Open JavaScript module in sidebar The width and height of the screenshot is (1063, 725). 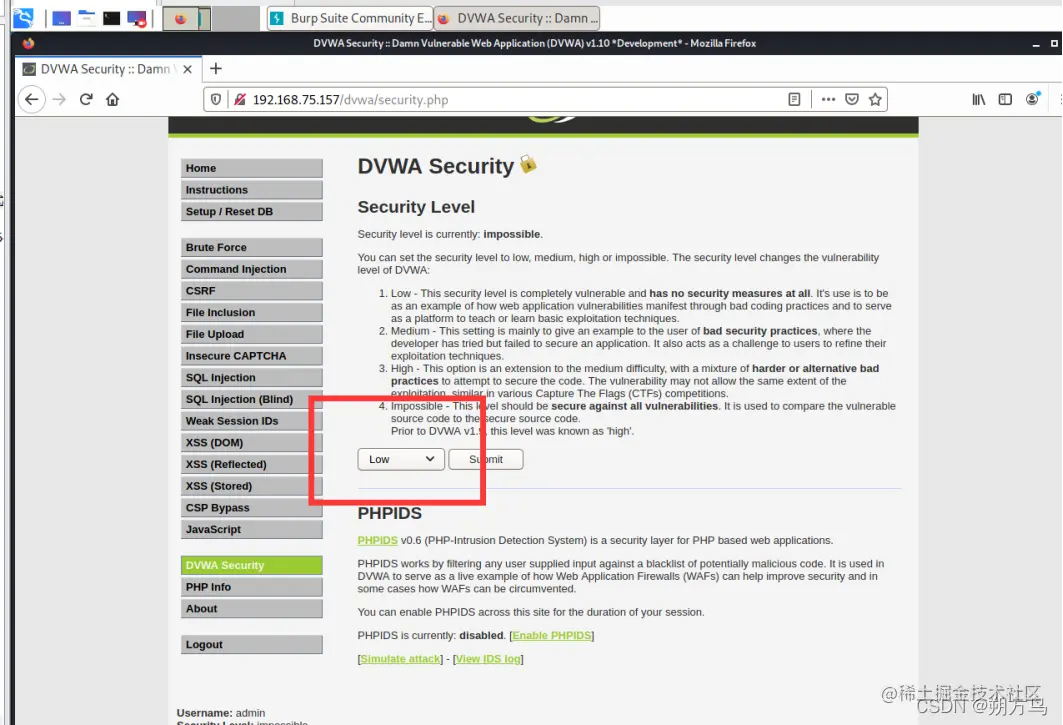252,530
